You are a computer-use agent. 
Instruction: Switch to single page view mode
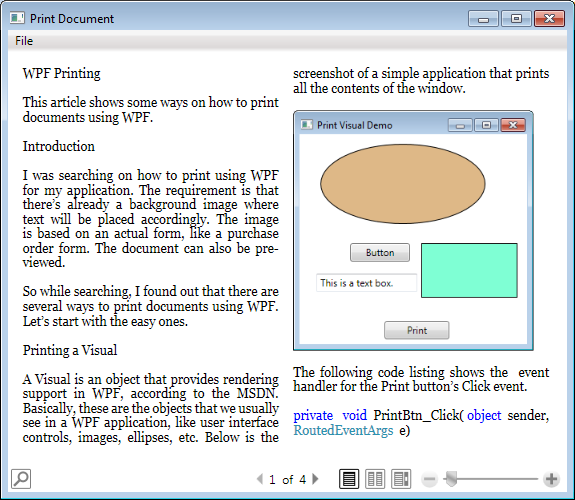click(349, 479)
